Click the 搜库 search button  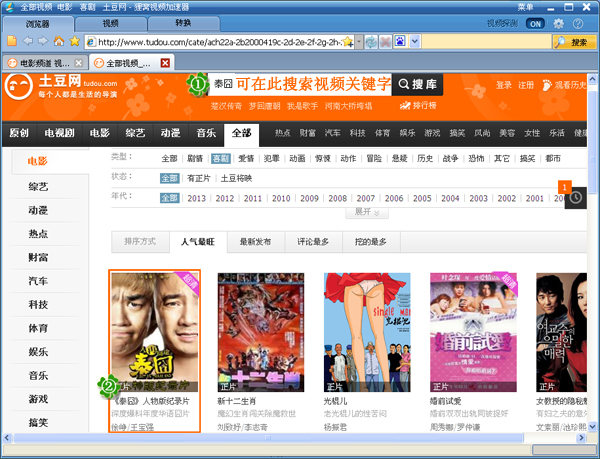tap(417, 84)
